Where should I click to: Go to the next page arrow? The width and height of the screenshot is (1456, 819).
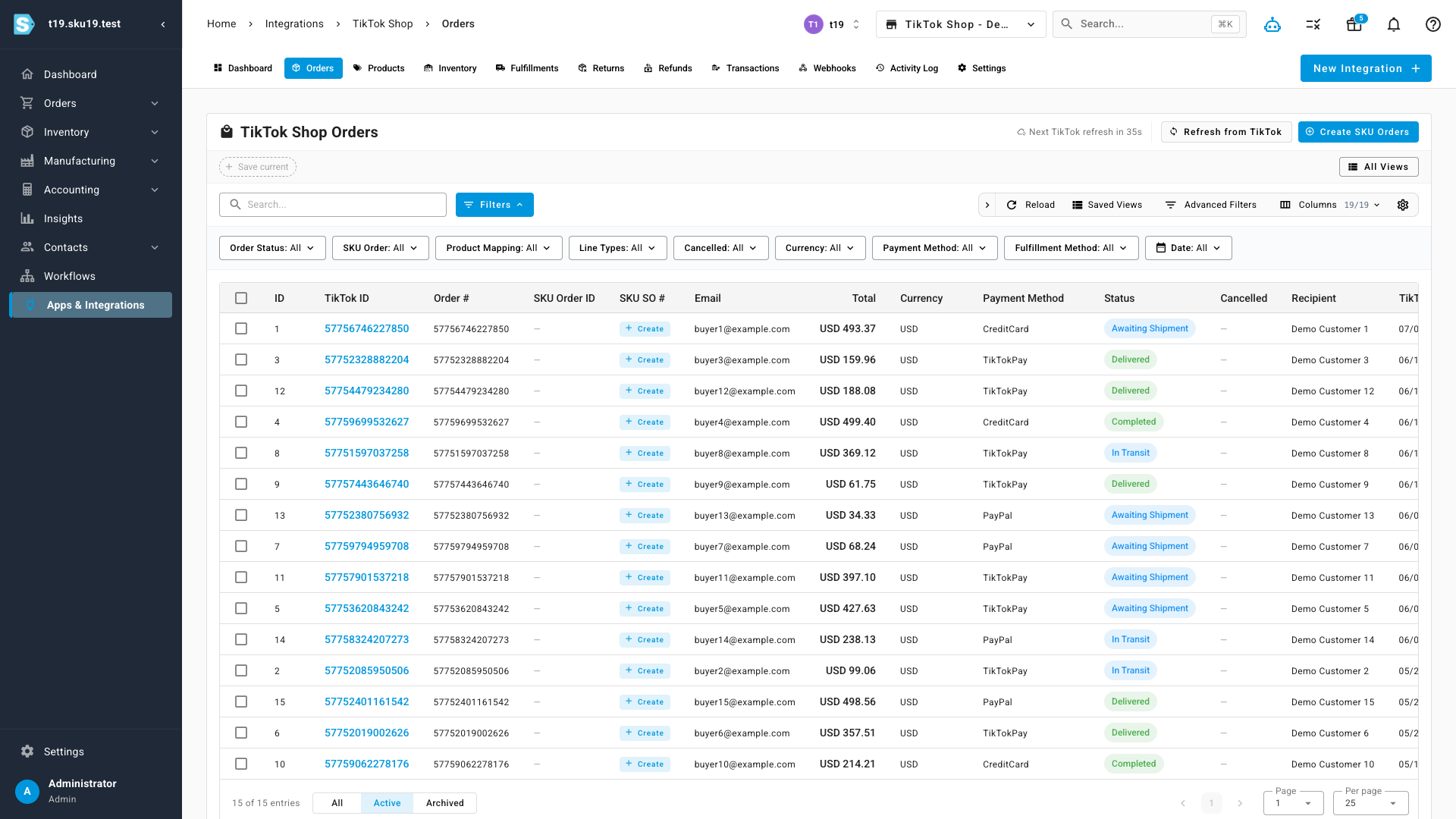(x=1240, y=803)
